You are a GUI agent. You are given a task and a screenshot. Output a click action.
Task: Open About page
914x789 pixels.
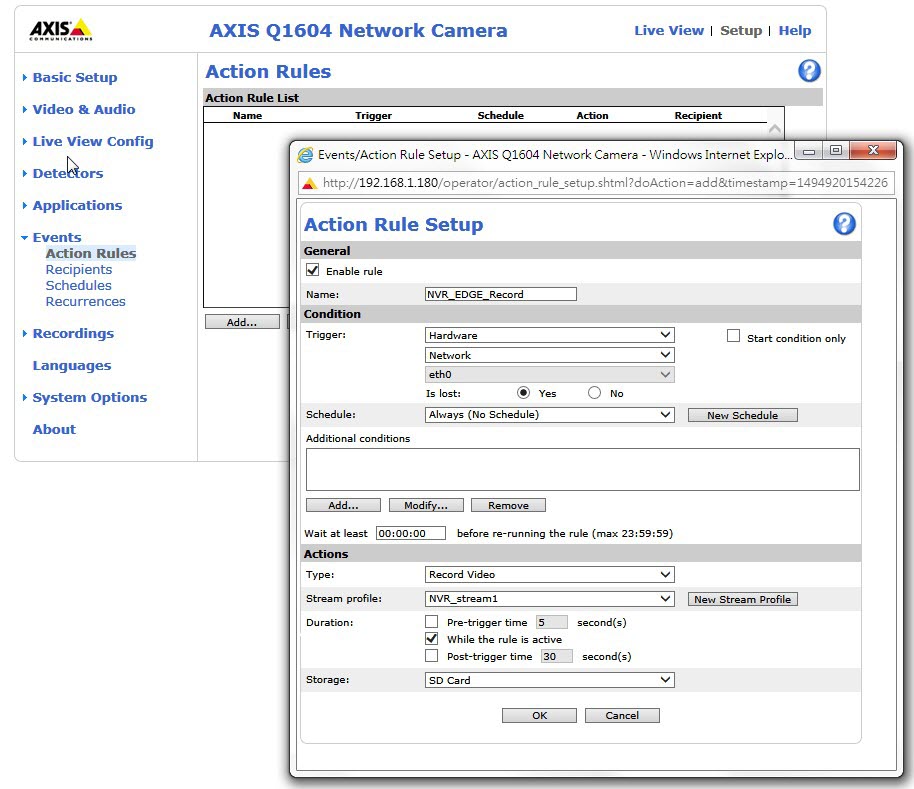coord(54,429)
